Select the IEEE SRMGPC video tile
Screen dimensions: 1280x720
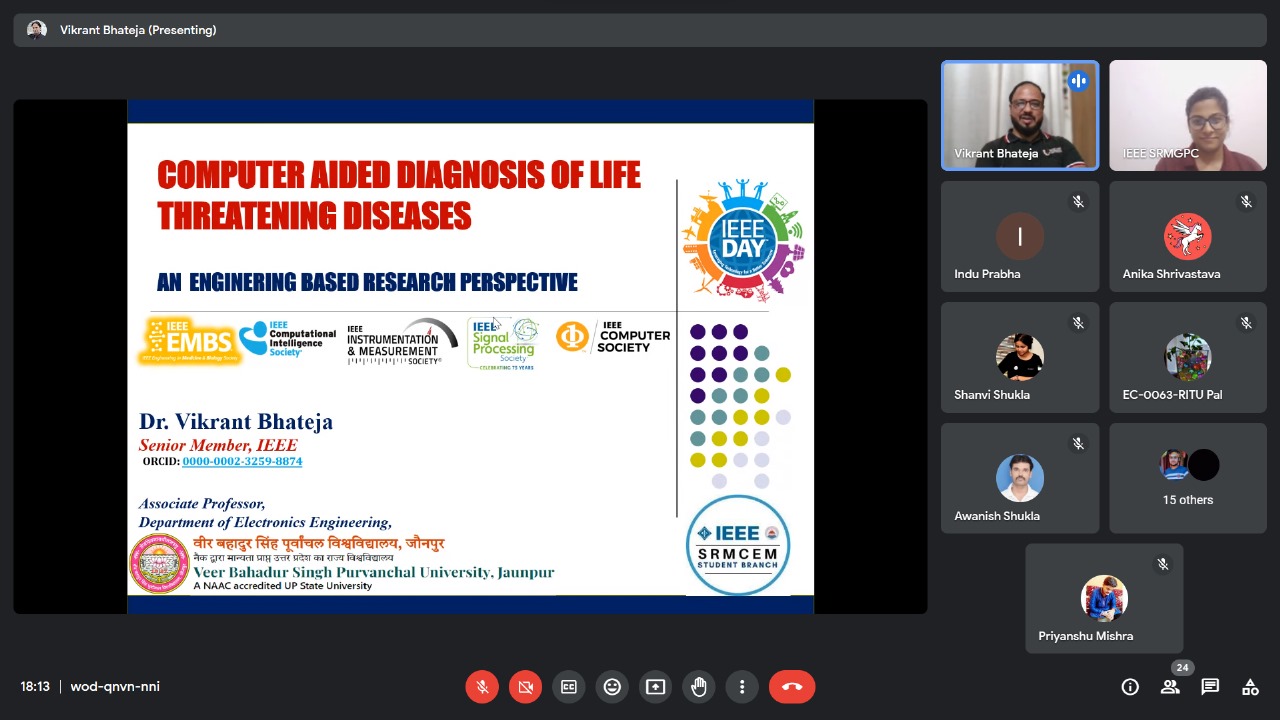point(1188,115)
